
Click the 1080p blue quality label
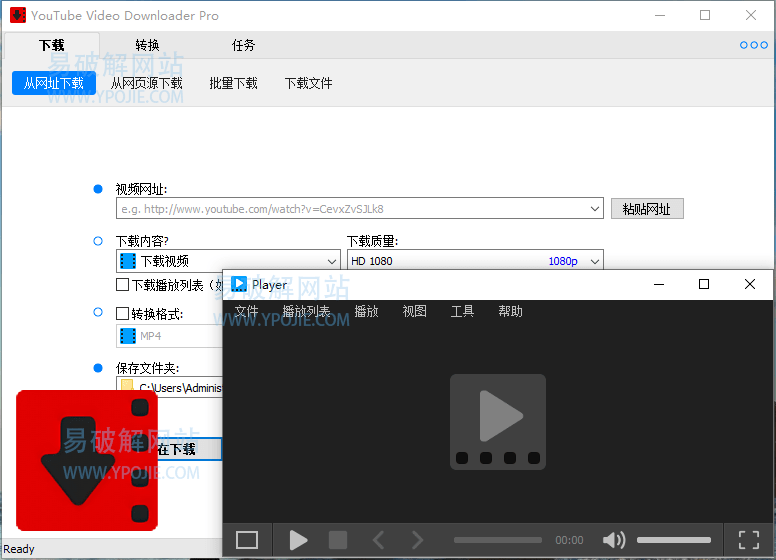click(563, 261)
